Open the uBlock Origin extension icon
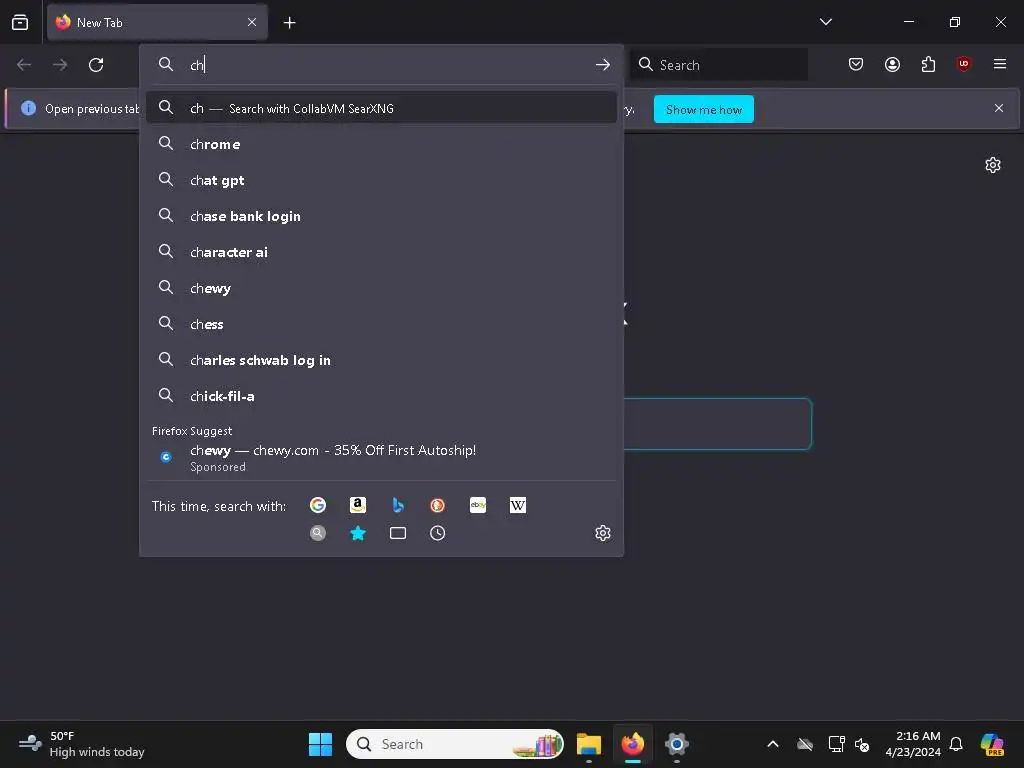Screen dimensions: 1024x768 tap(963, 64)
